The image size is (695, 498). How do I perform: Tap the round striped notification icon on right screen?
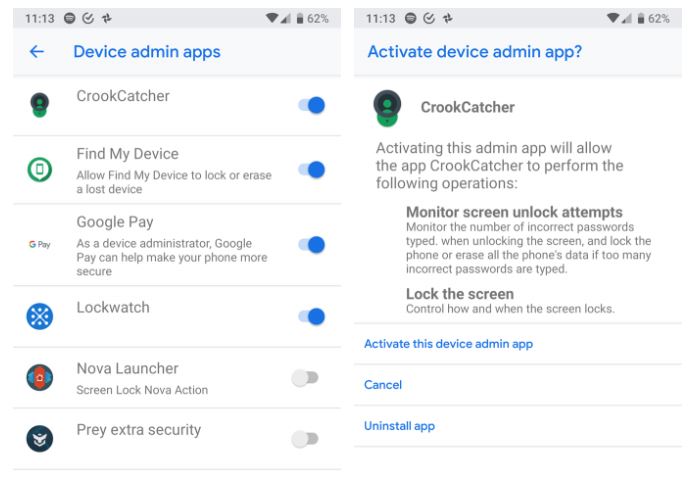410,18
